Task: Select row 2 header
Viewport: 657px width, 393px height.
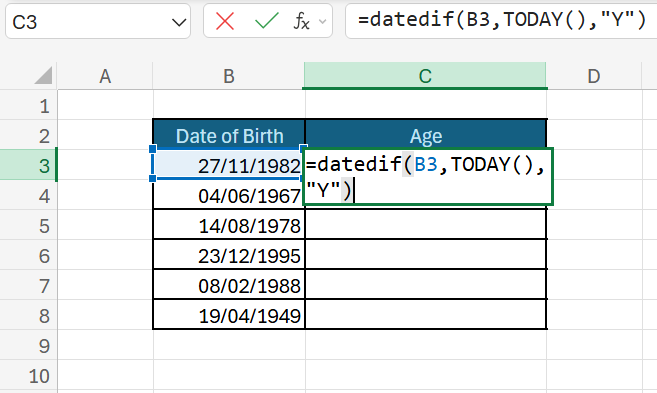Action: click(x=28, y=135)
